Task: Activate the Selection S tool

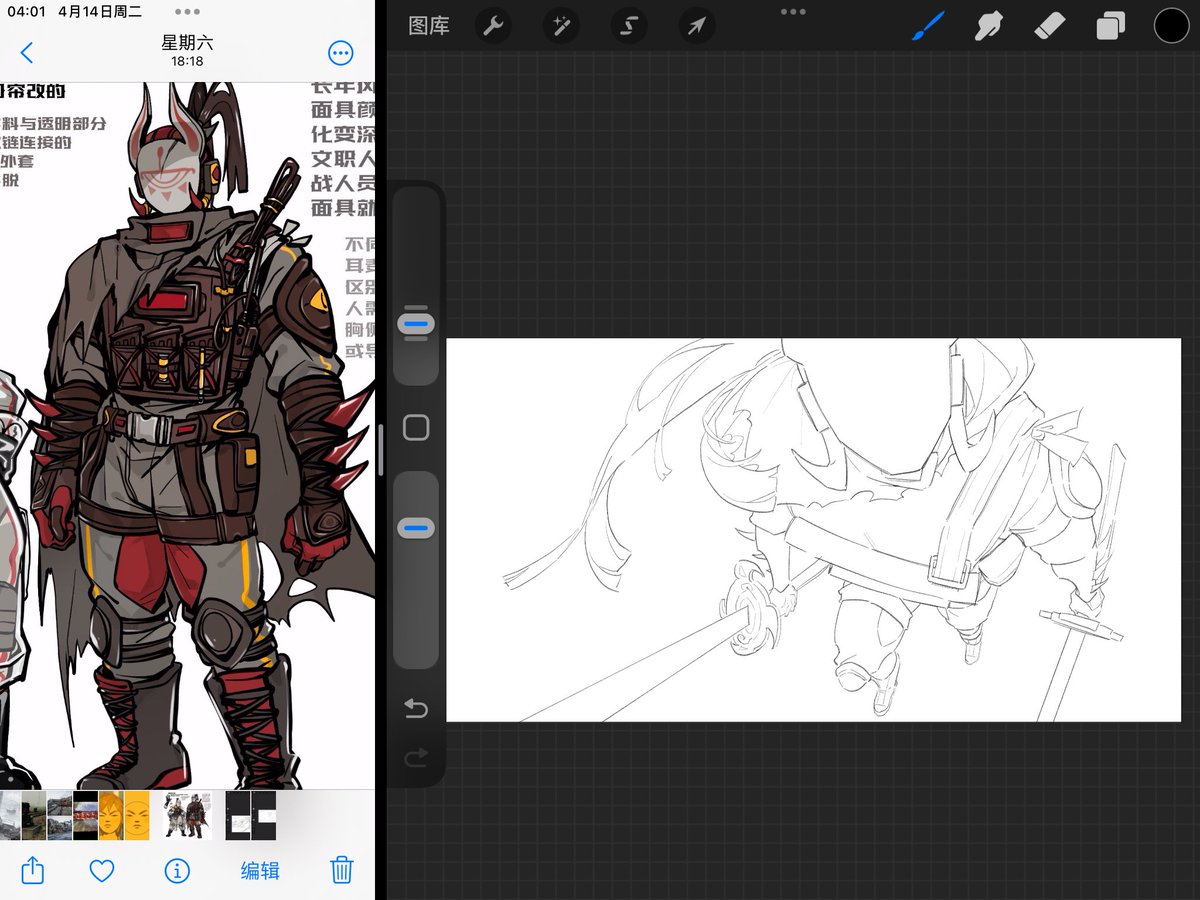Action: point(628,26)
